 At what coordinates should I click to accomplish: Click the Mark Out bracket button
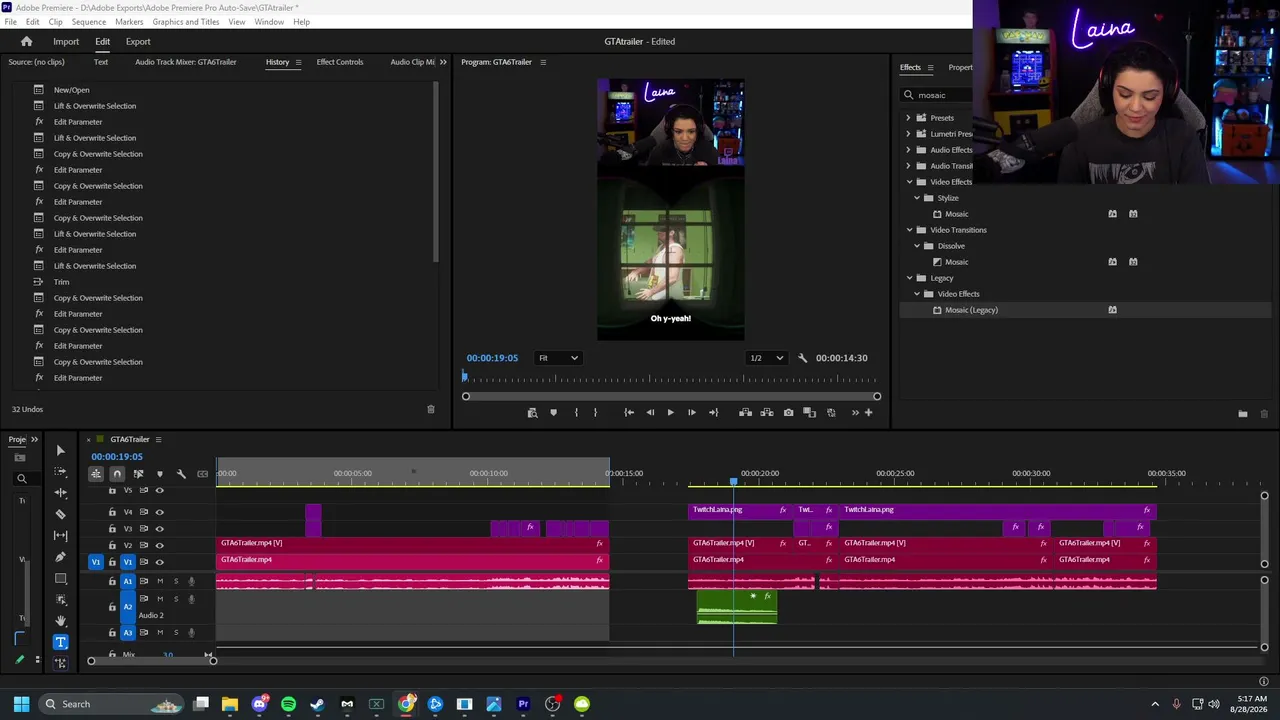pyautogui.click(x=595, y=413)
